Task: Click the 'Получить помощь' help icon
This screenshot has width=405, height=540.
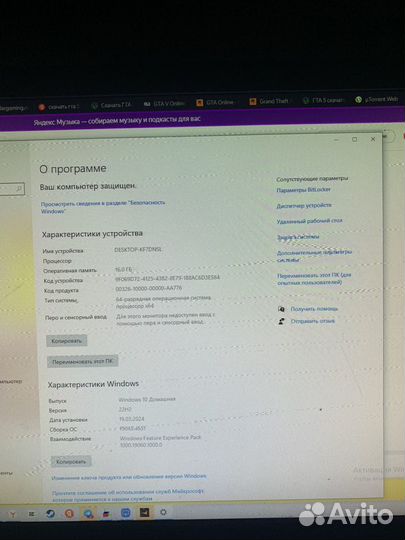Action: pos(281,309)
